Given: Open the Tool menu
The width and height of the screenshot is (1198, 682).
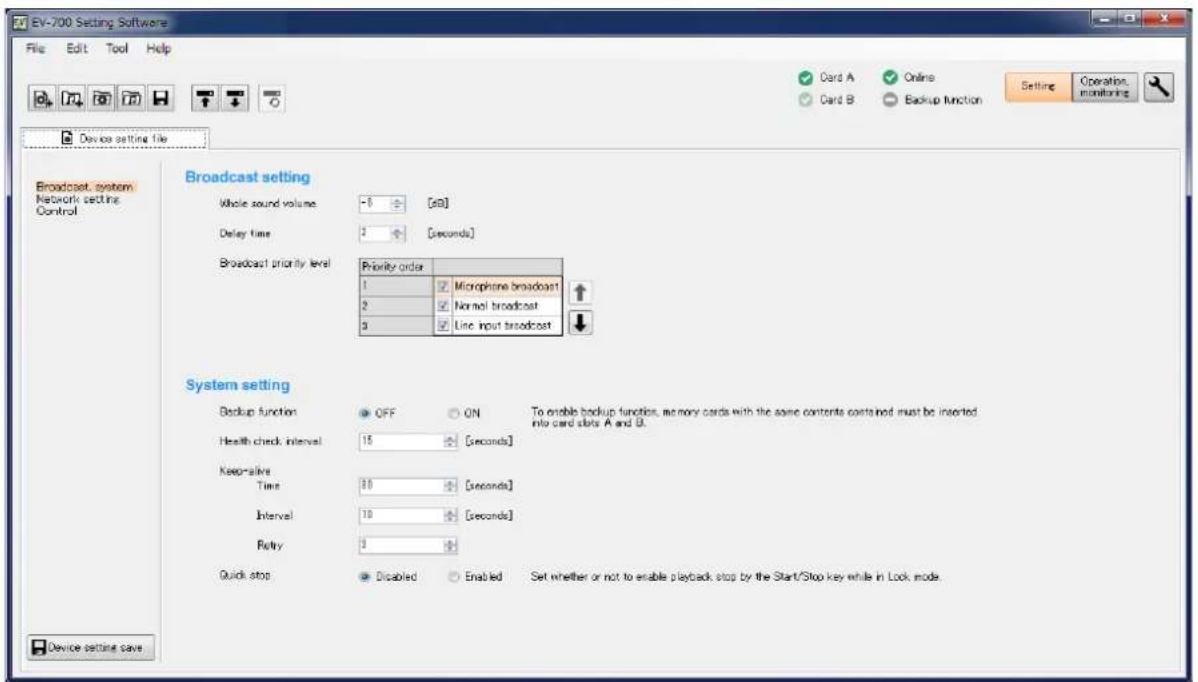Looking at the screenshot, I should [x=116, y=48].
